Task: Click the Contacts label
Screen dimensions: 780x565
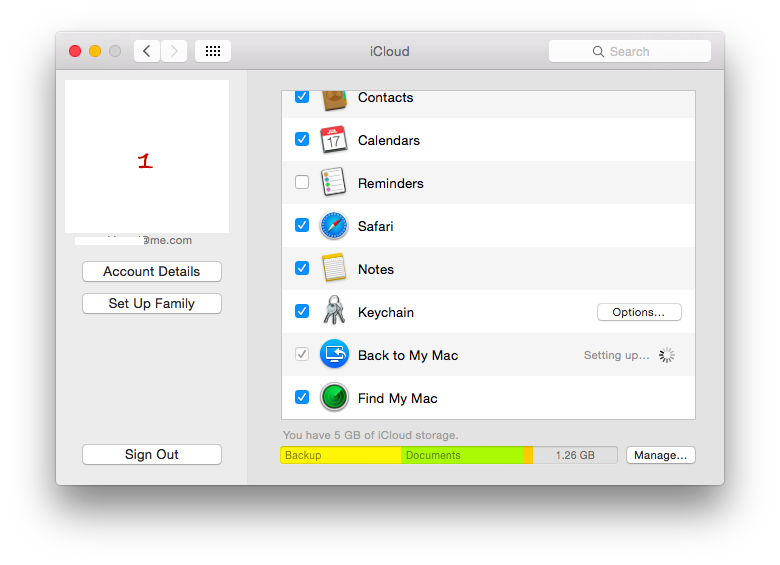Action: 386,97
